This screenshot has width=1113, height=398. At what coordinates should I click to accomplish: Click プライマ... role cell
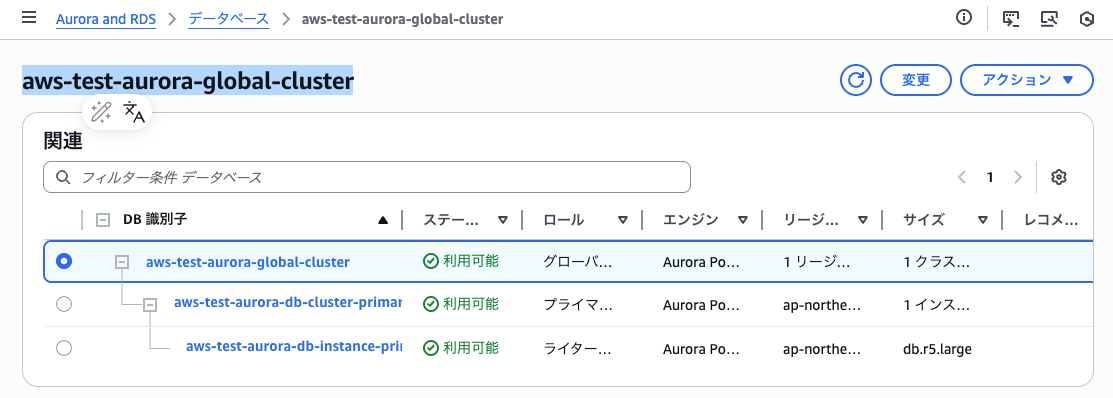coord(577,306)
